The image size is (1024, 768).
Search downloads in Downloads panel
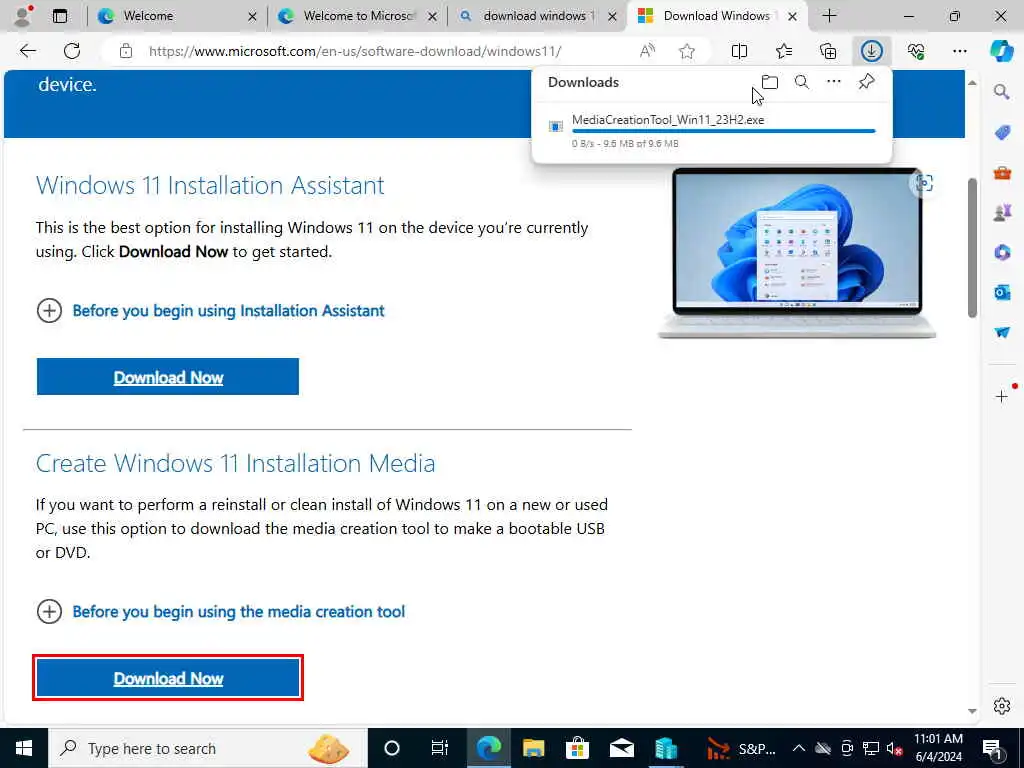(x=802, y=82)
